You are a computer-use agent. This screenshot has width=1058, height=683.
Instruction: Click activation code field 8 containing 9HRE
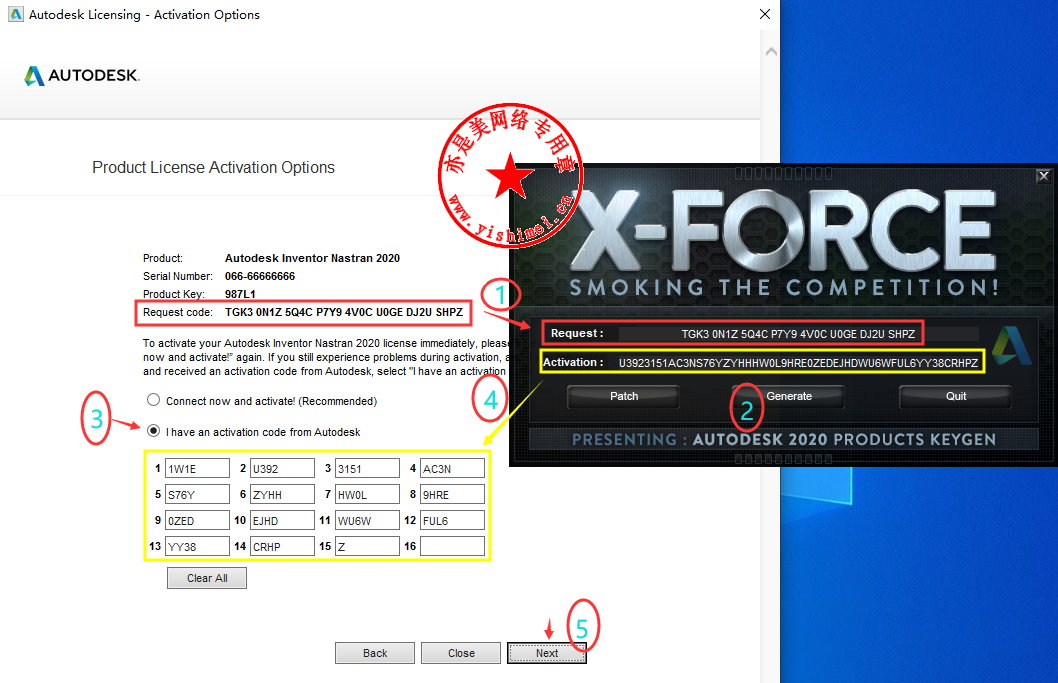[x=452, y=495]
